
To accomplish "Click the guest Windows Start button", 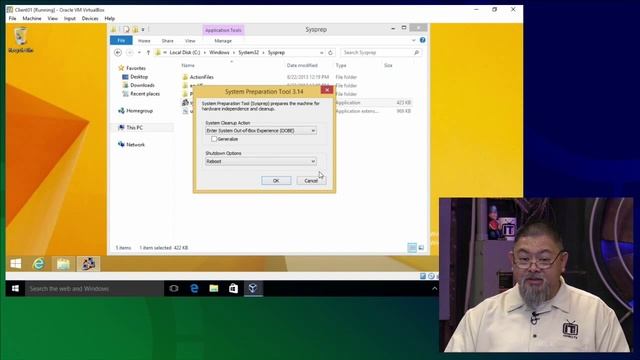I will pyautogui.click(x=16, y=264).
